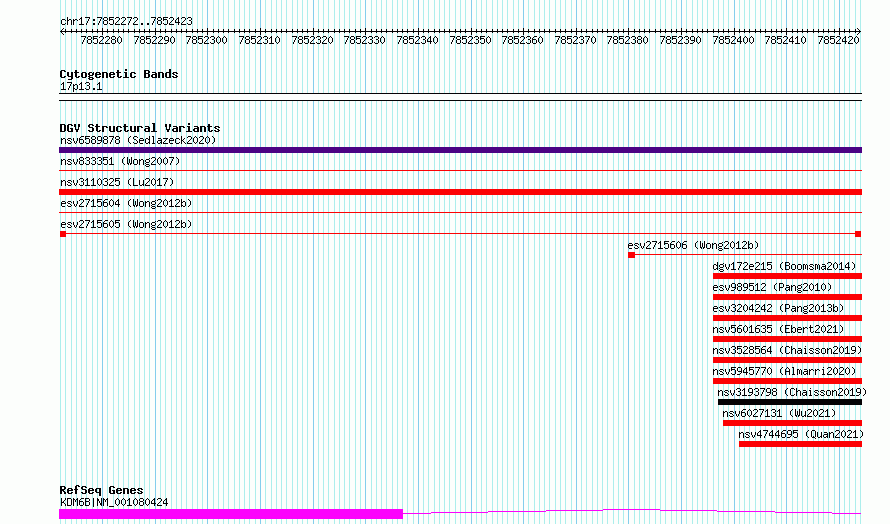Click the left red endpoint of esv2715605
This screenshot has height=524, width=890.
63,234
